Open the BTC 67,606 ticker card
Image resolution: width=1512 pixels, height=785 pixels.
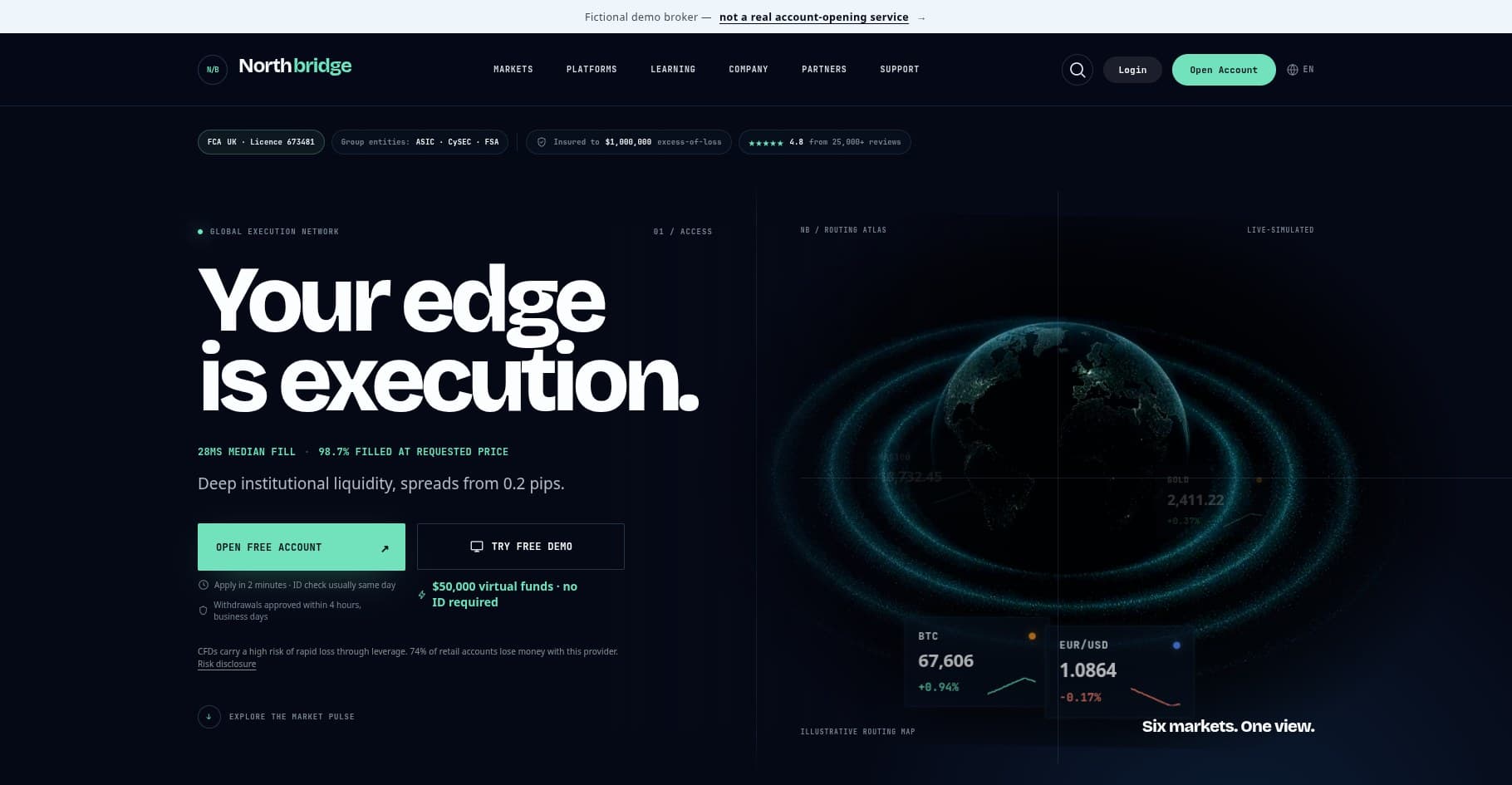pos(976,662)
